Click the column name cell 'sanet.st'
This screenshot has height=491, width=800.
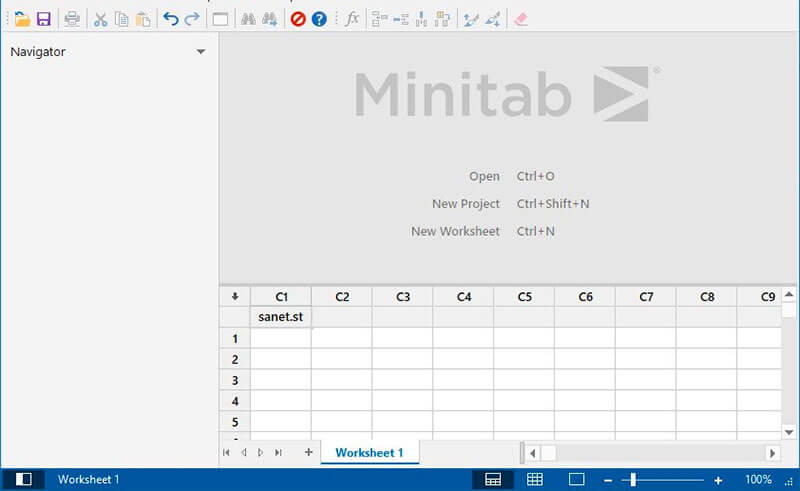pos(281,317)
